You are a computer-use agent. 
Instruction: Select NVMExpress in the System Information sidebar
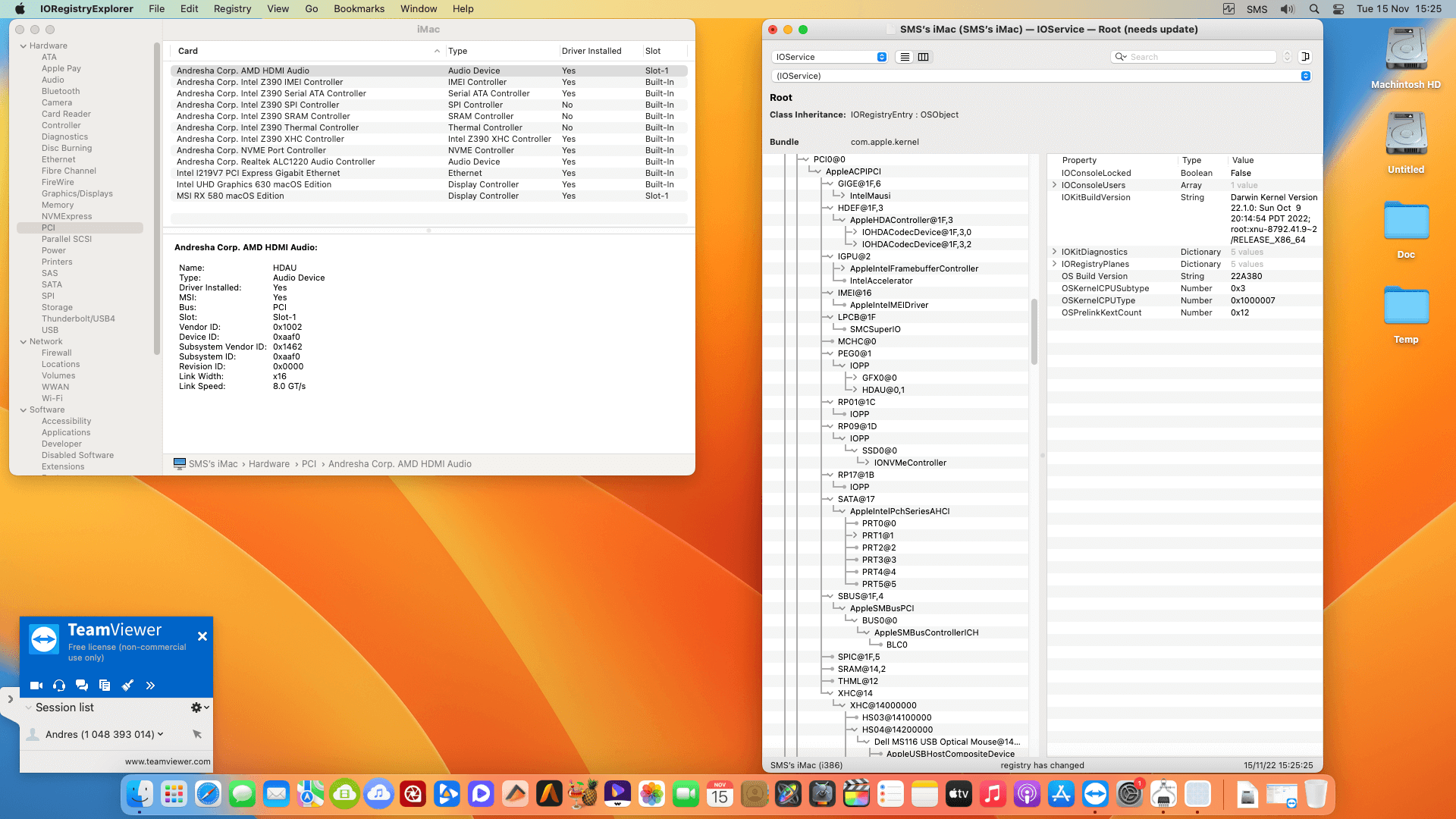67,216
